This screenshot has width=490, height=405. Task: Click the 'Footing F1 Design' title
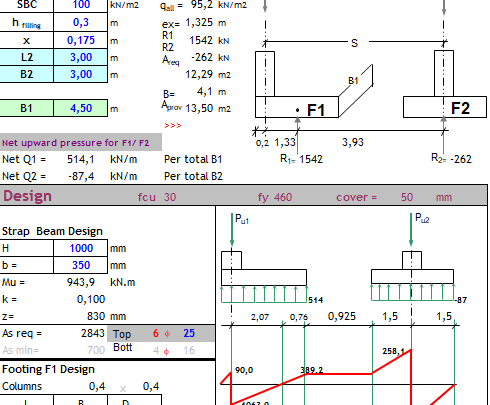tap(48, 369)
